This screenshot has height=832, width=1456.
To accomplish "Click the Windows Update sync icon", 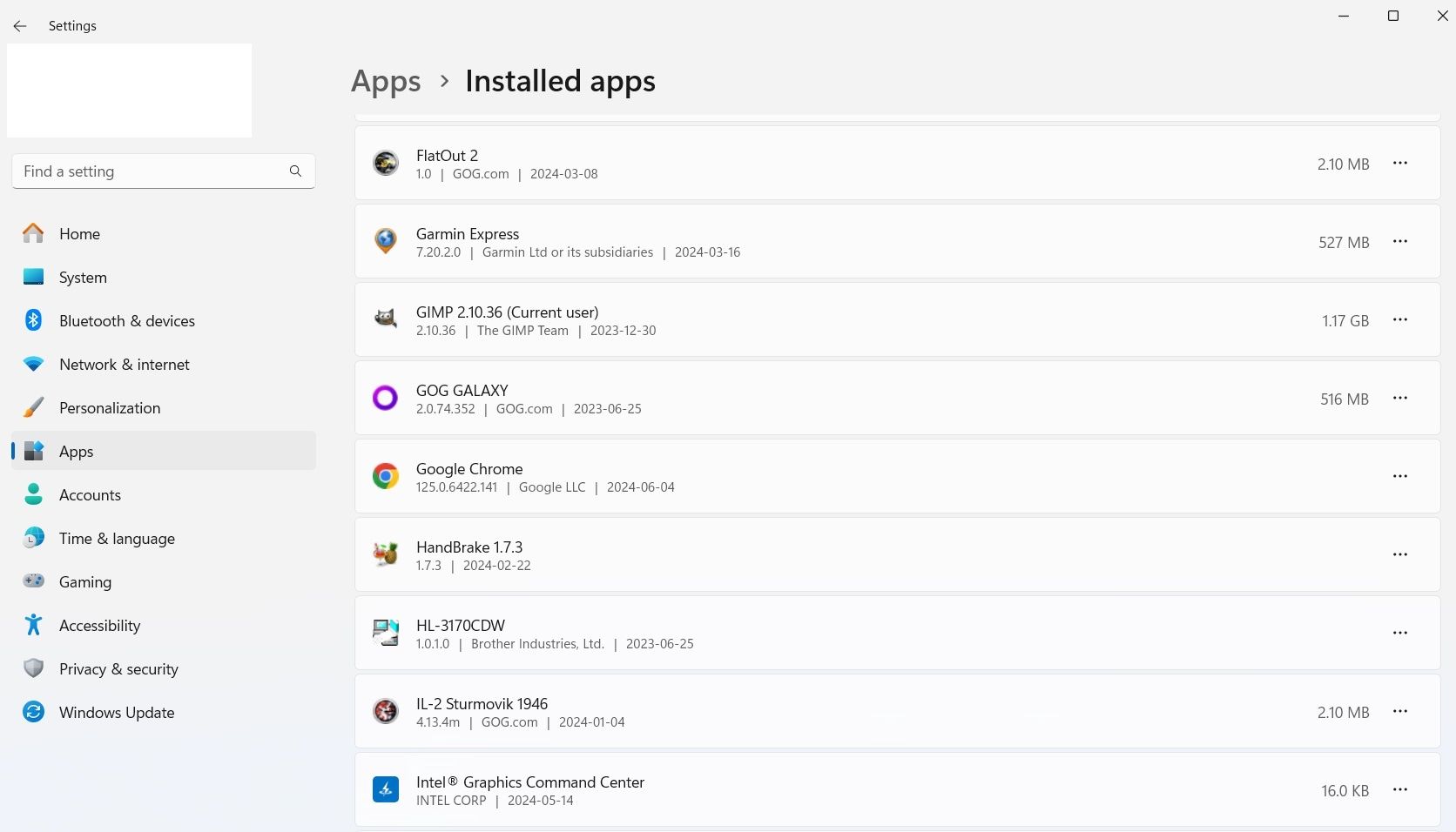I will pyautogui.click(x=33, y=712).
